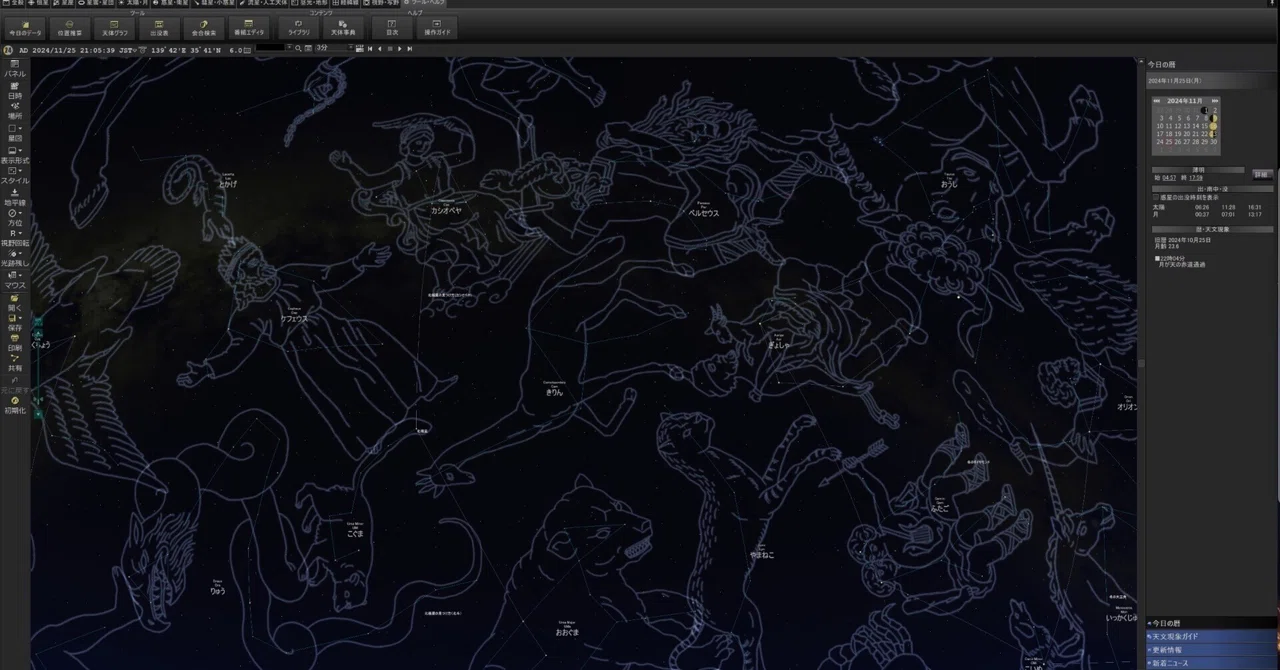Switch to the 太陽・月 ribbon tab

point(134,3)
